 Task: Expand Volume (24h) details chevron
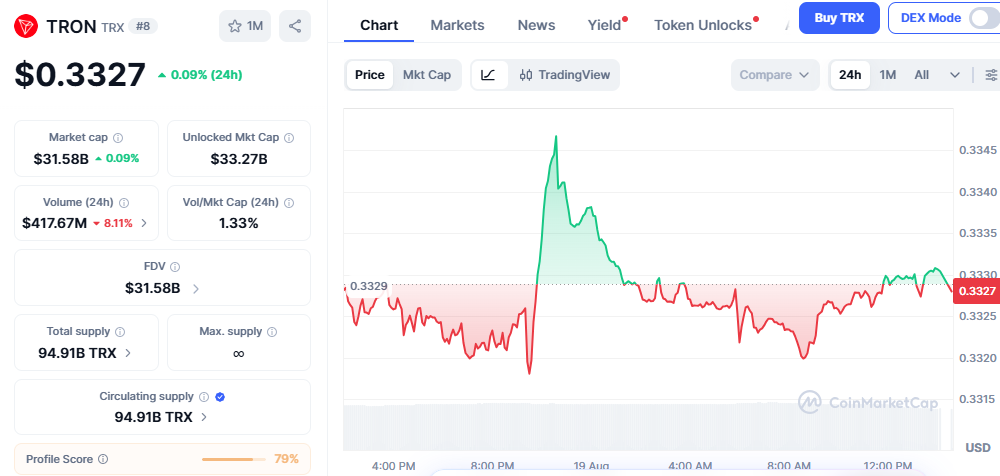144,223
